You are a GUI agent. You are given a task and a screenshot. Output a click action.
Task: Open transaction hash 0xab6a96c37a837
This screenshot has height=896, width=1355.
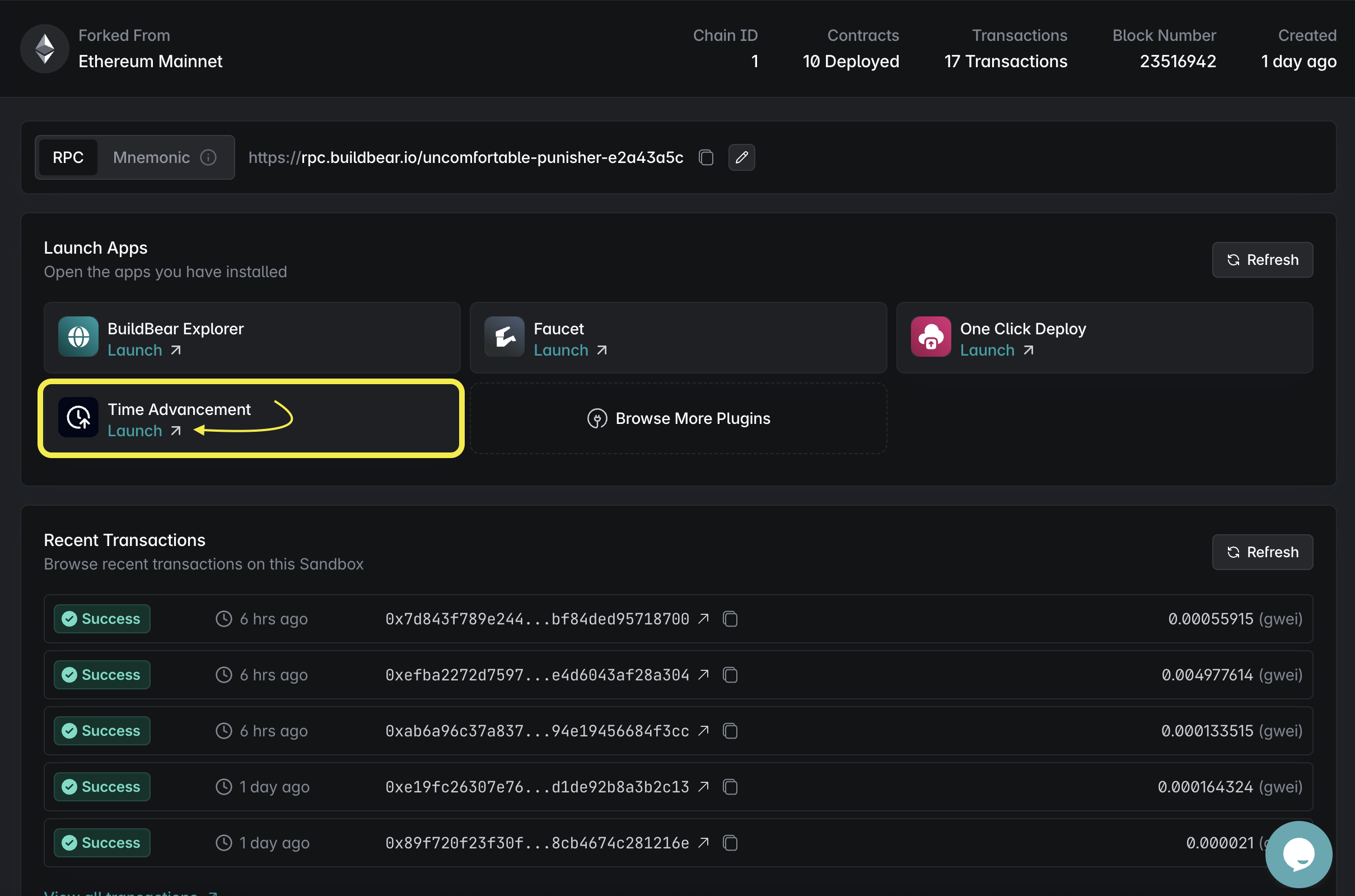(x=537, y=731)
